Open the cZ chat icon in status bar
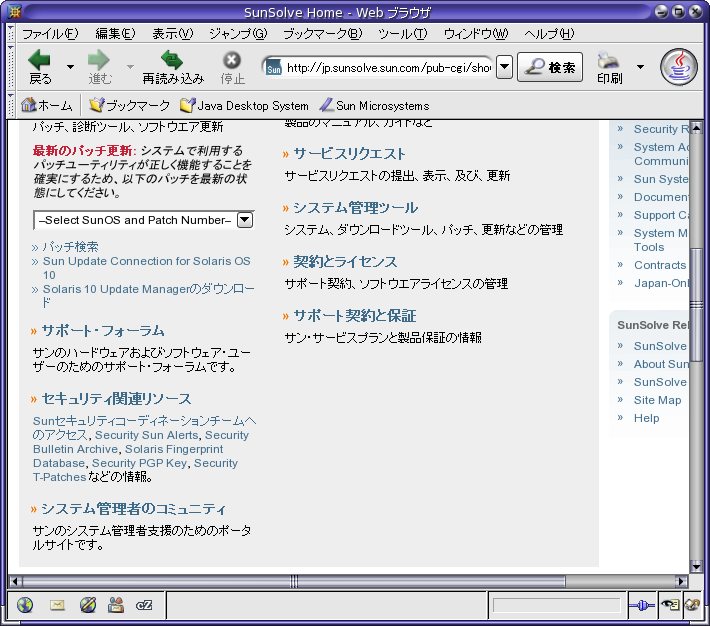This screenshot has width=710, height=626. tap(144, 605)
